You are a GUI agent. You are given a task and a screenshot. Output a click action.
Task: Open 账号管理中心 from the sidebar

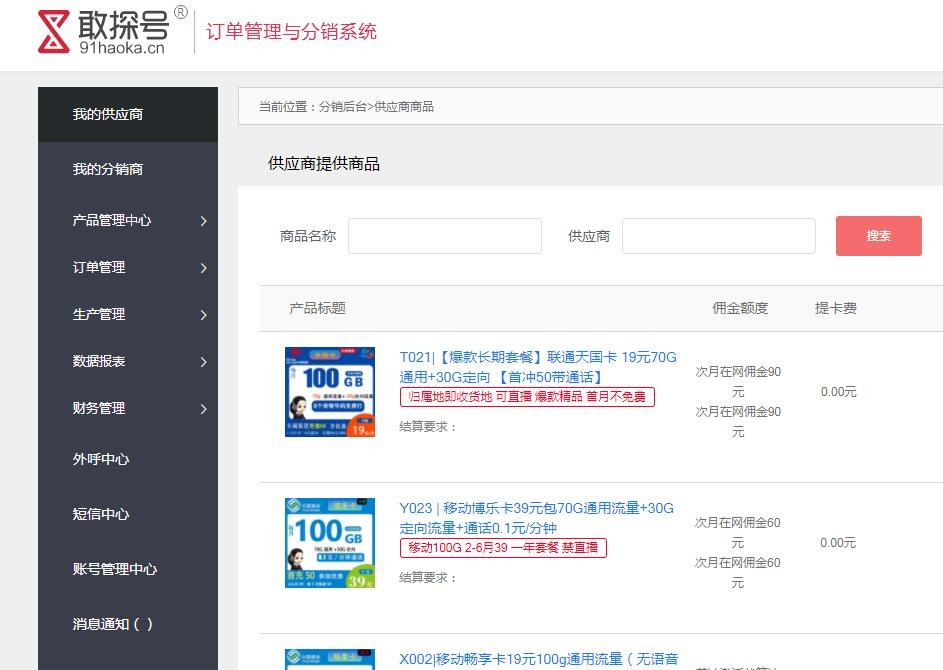click(115, 569)
